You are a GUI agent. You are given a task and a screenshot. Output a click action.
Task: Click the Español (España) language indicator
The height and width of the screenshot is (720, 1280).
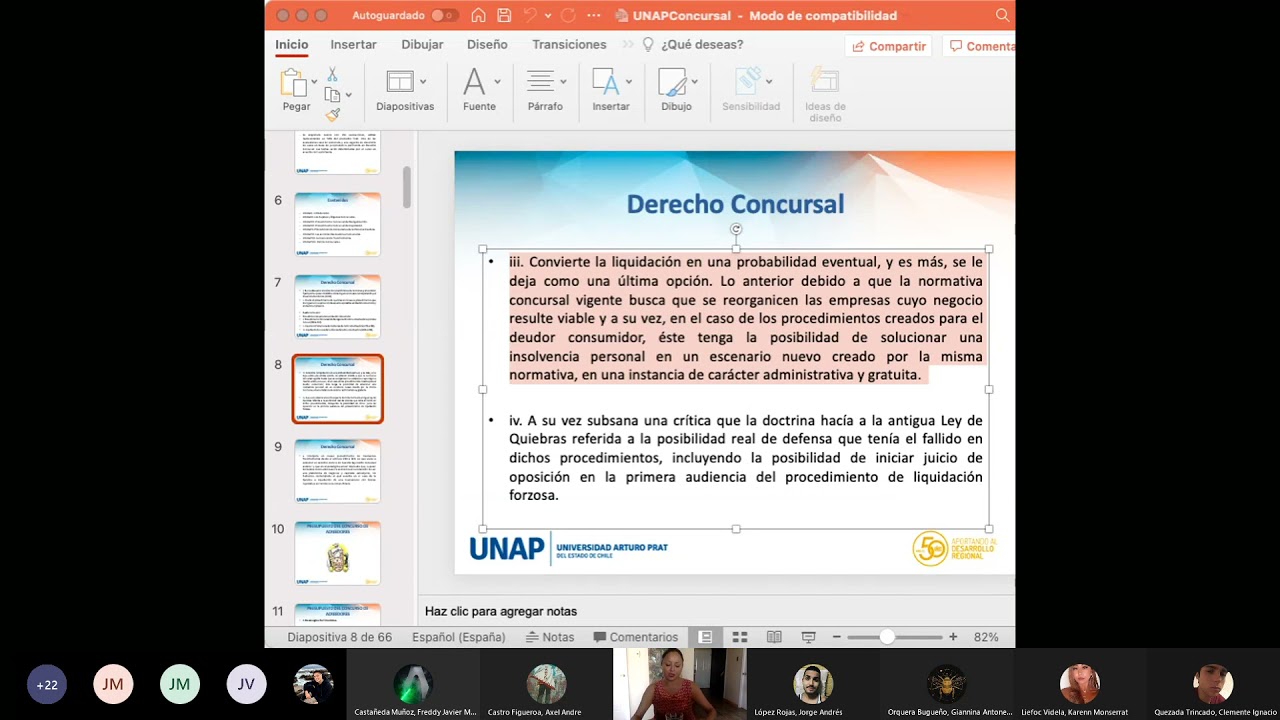pos(458,637)
